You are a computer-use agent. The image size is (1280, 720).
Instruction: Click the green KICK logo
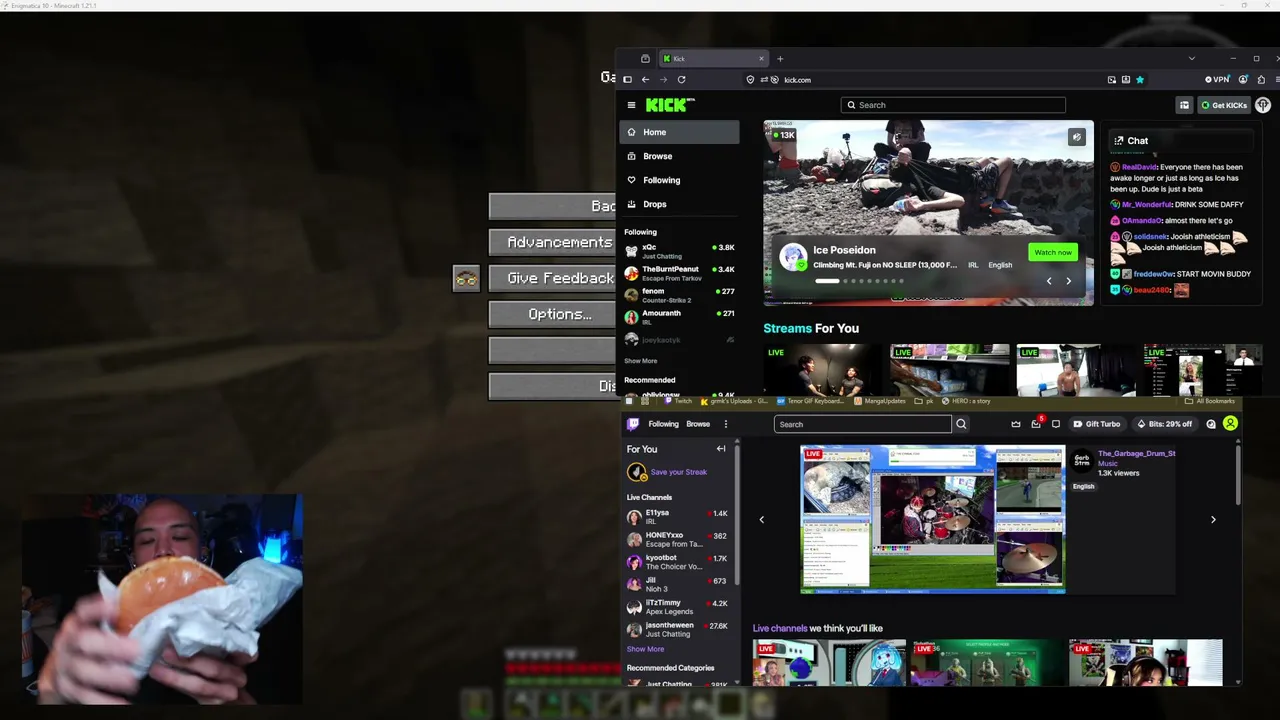pyautogui.click(x=669, y=105)
